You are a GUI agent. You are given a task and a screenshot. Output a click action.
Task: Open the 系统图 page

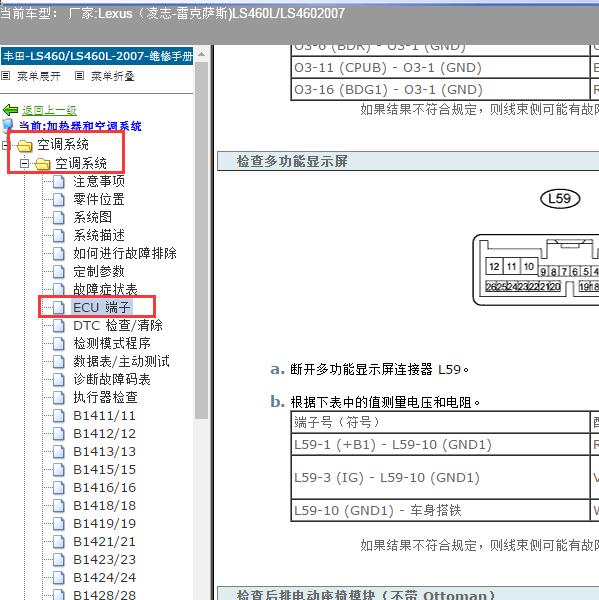pos(92,217)
